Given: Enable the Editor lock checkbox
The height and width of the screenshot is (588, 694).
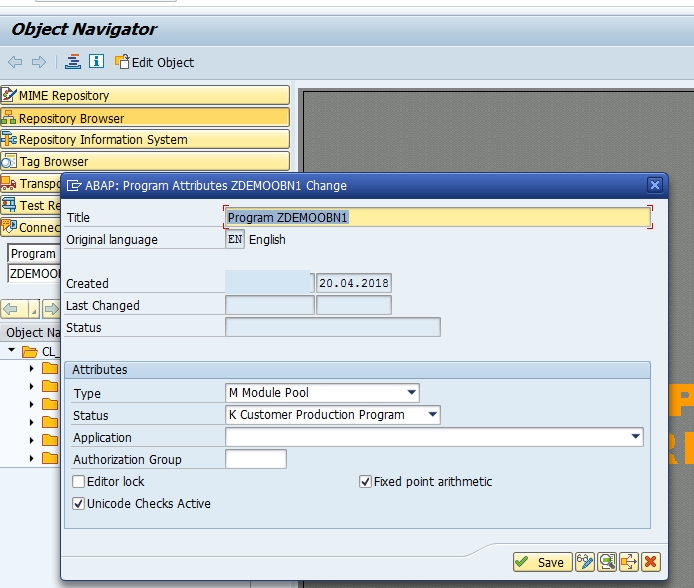Looking at the screenshot, I should (78, 481).
